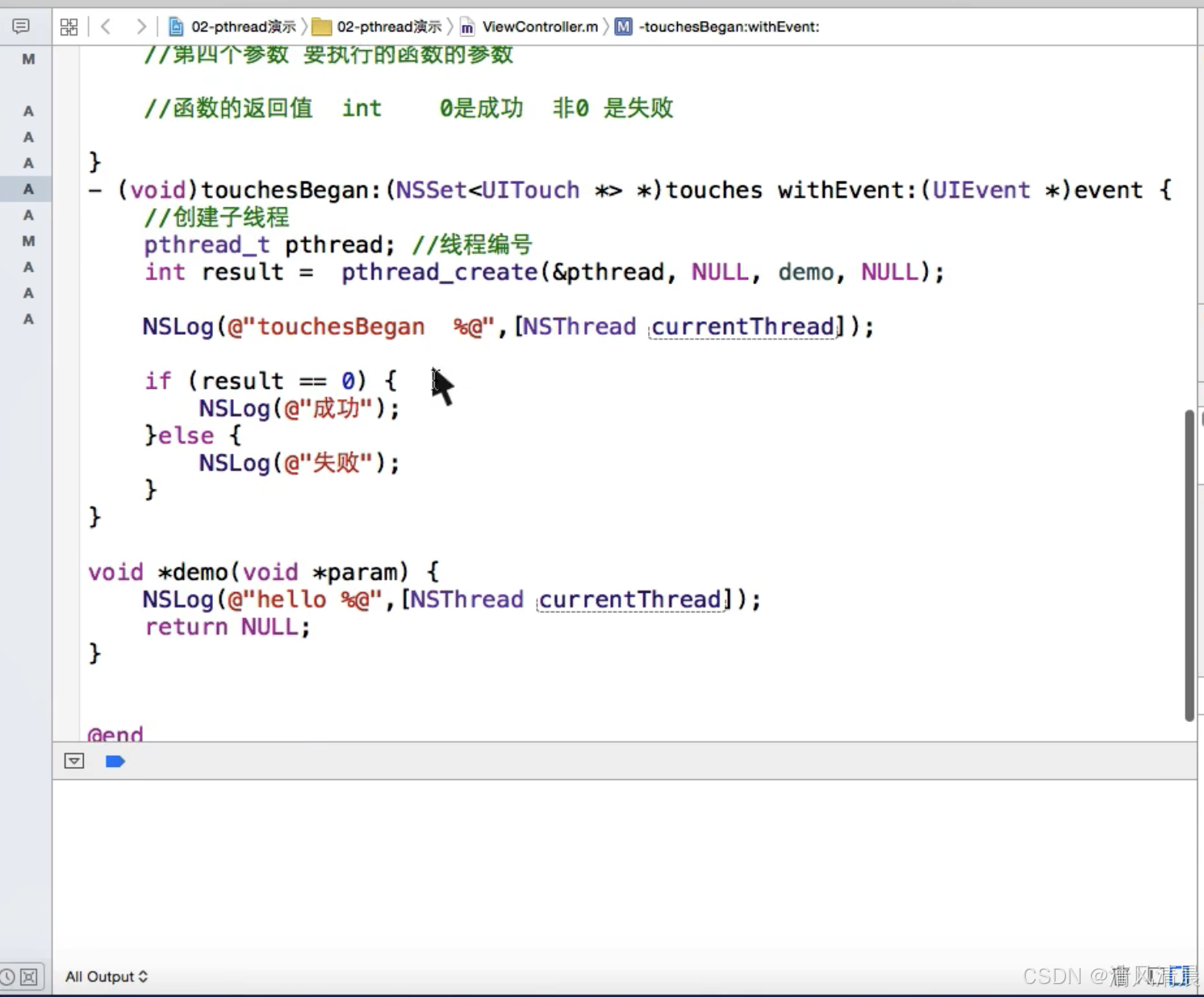Click the 'UITouch' type name
The width and height of the screenshot is (1204, 997).
530,190
